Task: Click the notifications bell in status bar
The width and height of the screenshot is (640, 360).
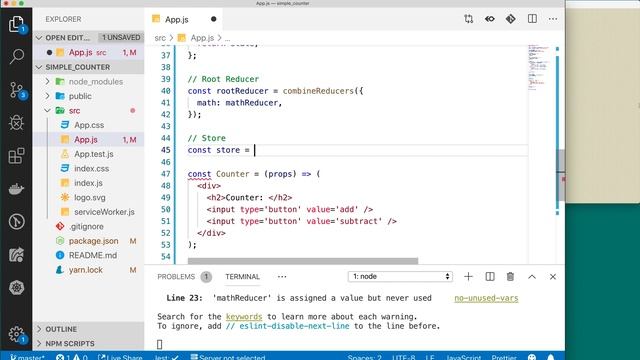Action: 551,357
